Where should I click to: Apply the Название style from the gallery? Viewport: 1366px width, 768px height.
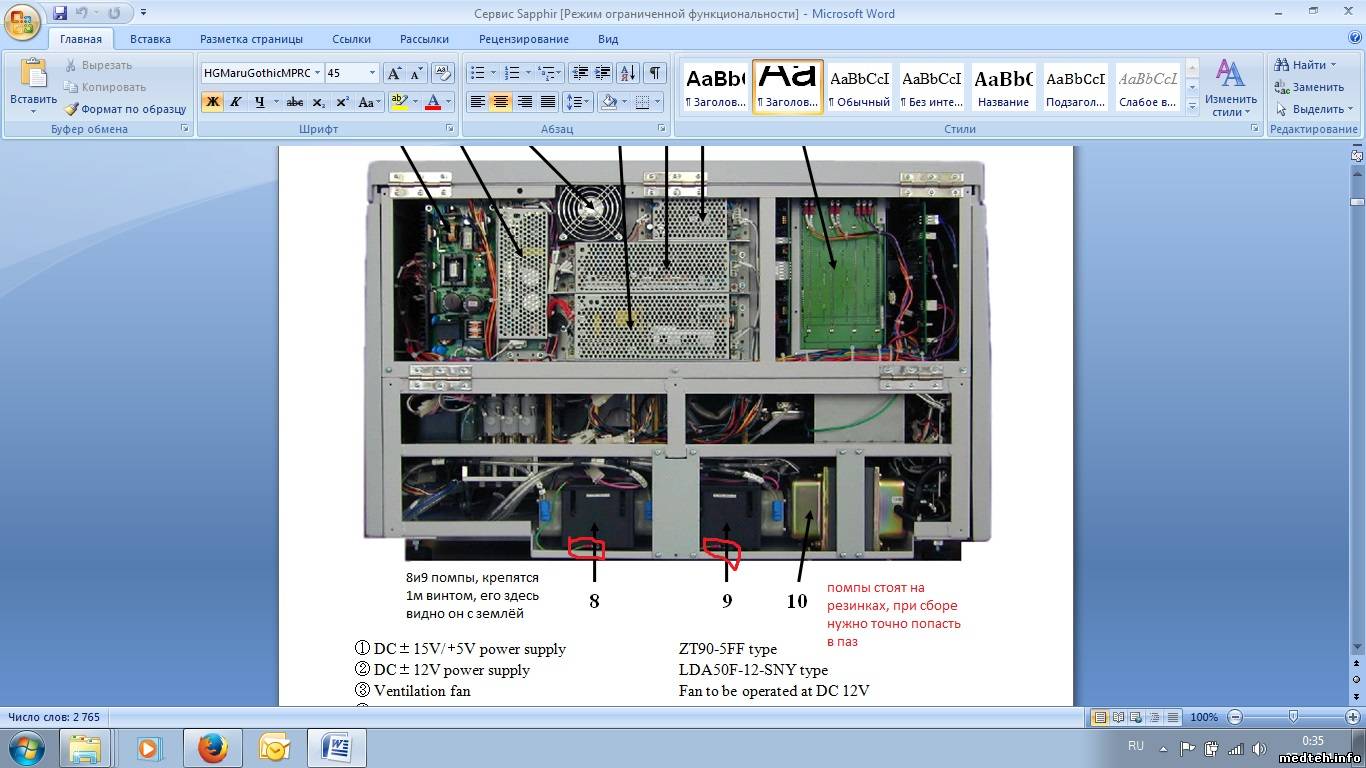click(x=1003, y=87)
